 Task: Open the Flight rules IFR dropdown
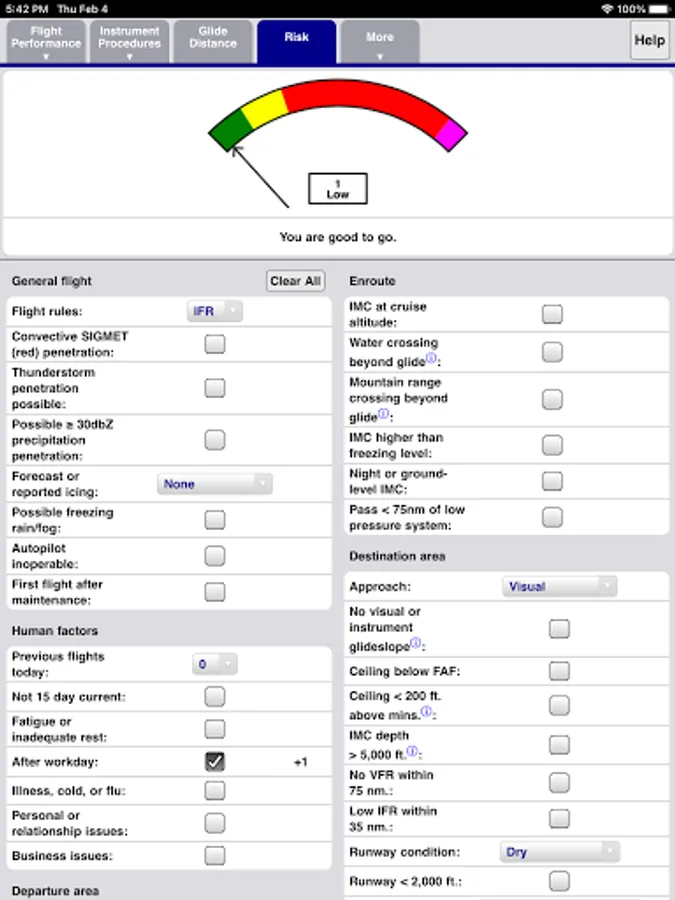tap(215, 312)
